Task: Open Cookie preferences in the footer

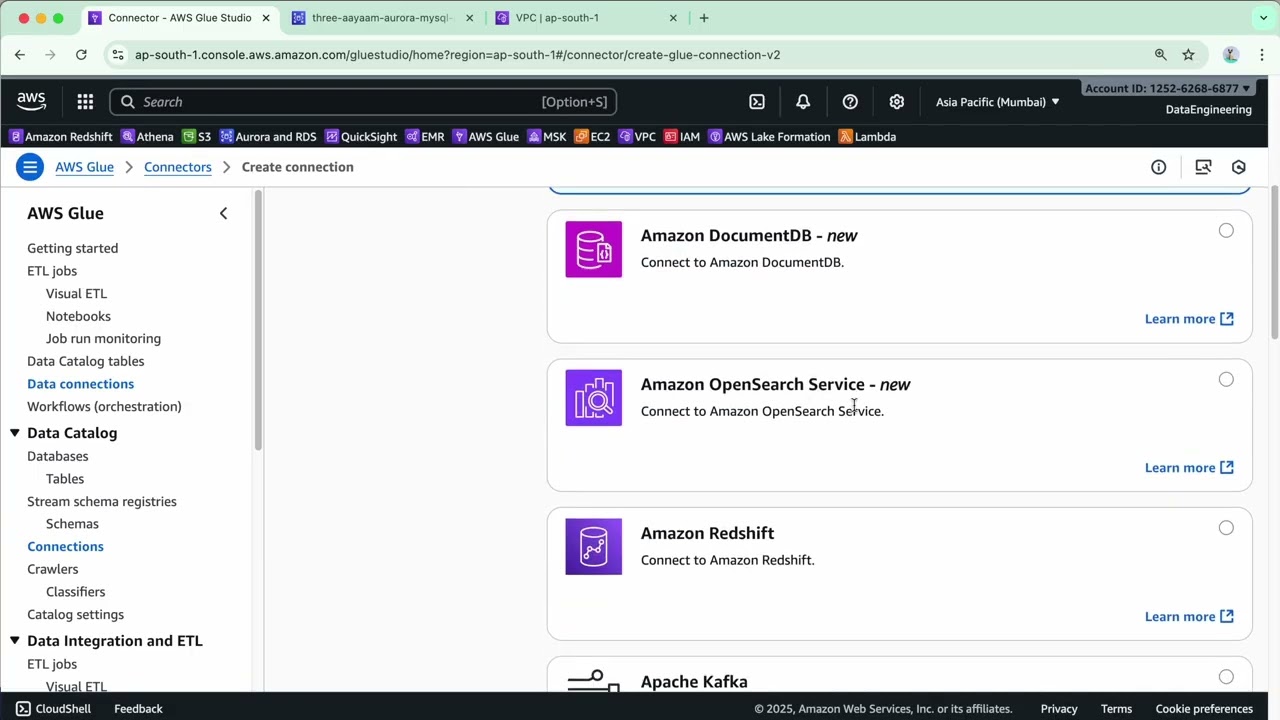Action: pyautogui.click(x=1204, y=709)
